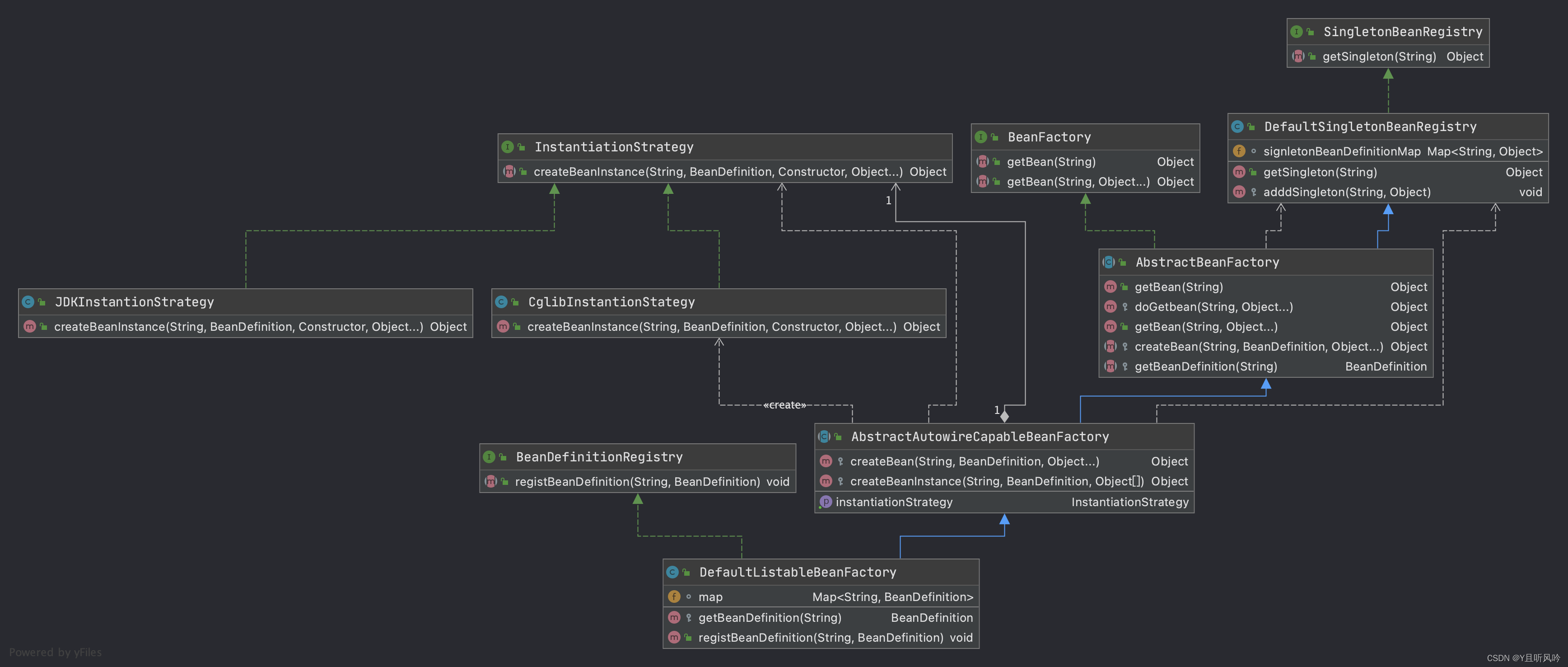1568x667 pixels.
Task: Select the CglibInstantionStategy class title
Action: pyautogui.click(x=611, y=302)
